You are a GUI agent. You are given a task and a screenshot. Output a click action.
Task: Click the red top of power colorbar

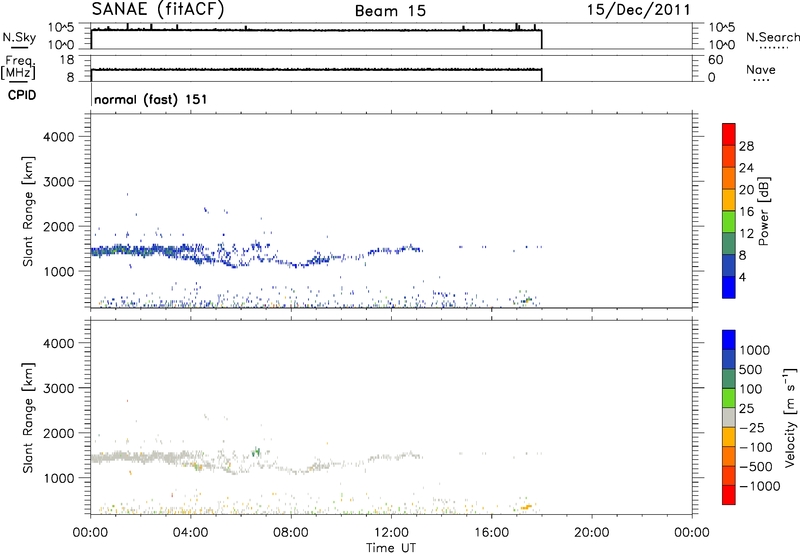coord(729,134)
